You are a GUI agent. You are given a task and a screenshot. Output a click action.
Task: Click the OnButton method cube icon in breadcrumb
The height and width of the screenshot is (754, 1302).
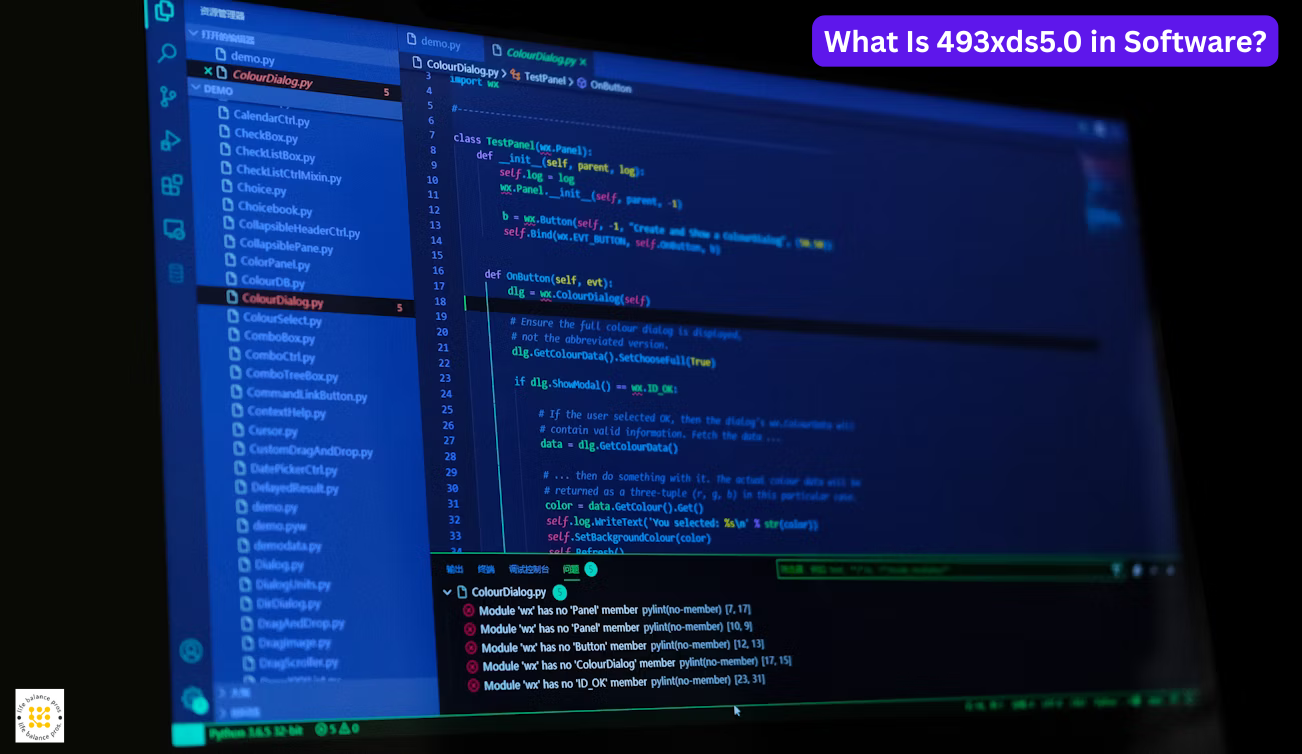582,83
